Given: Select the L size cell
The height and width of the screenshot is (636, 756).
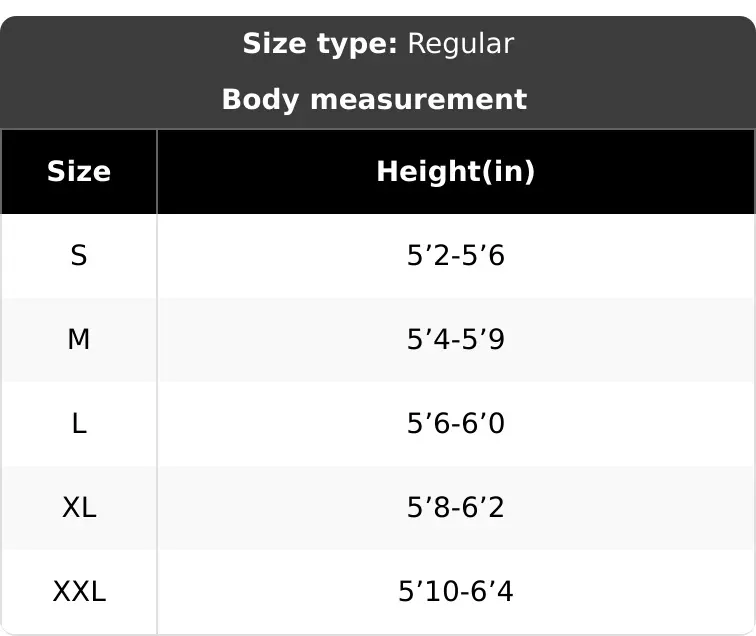Looking at the screenshot, I should click(x=79, y=423).
